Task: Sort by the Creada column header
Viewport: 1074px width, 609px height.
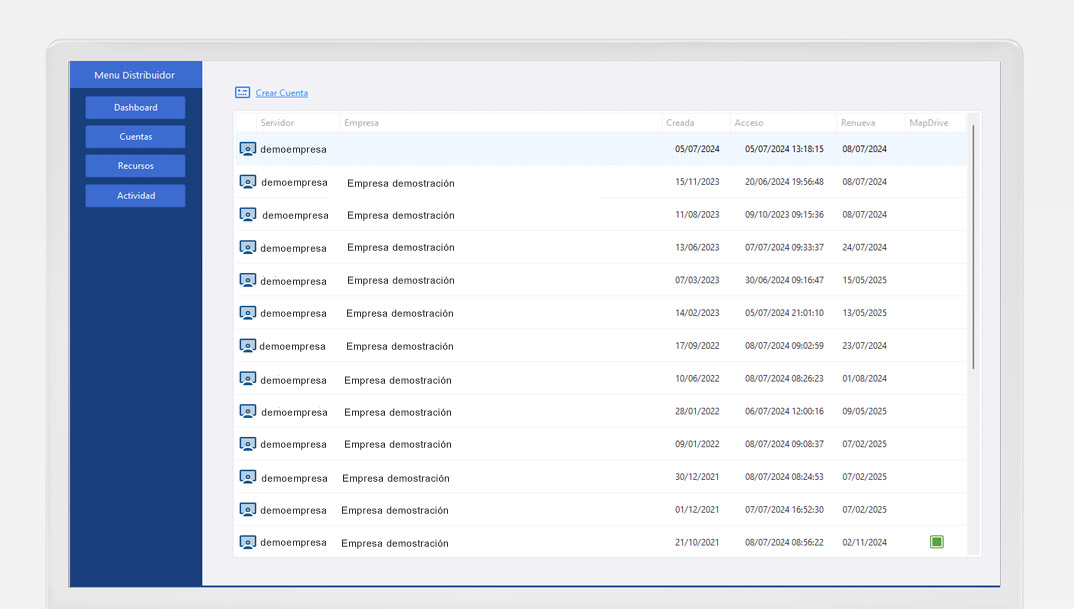Action: (680, 123)
